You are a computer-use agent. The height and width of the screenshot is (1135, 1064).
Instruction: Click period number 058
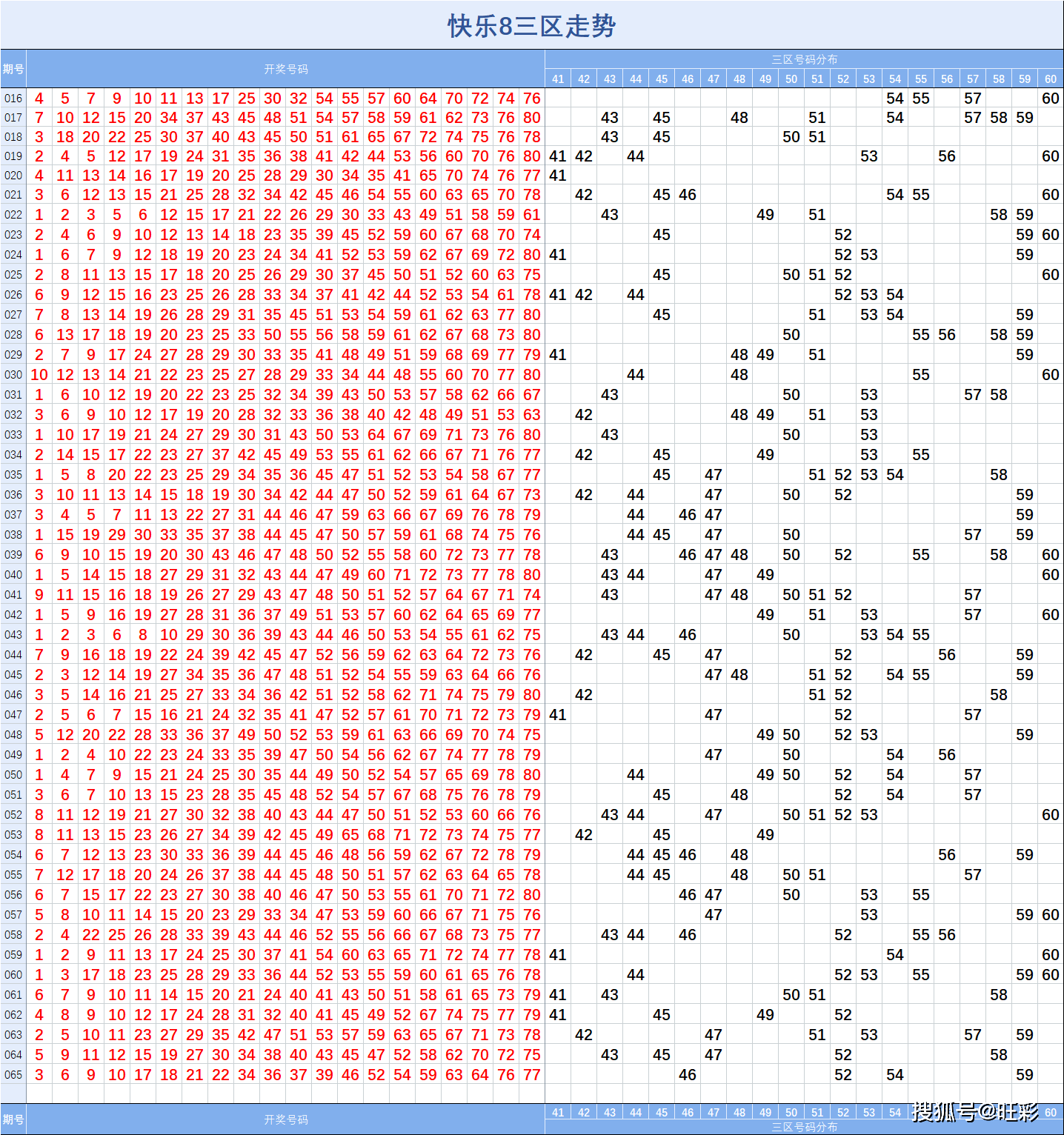(13, 935)
